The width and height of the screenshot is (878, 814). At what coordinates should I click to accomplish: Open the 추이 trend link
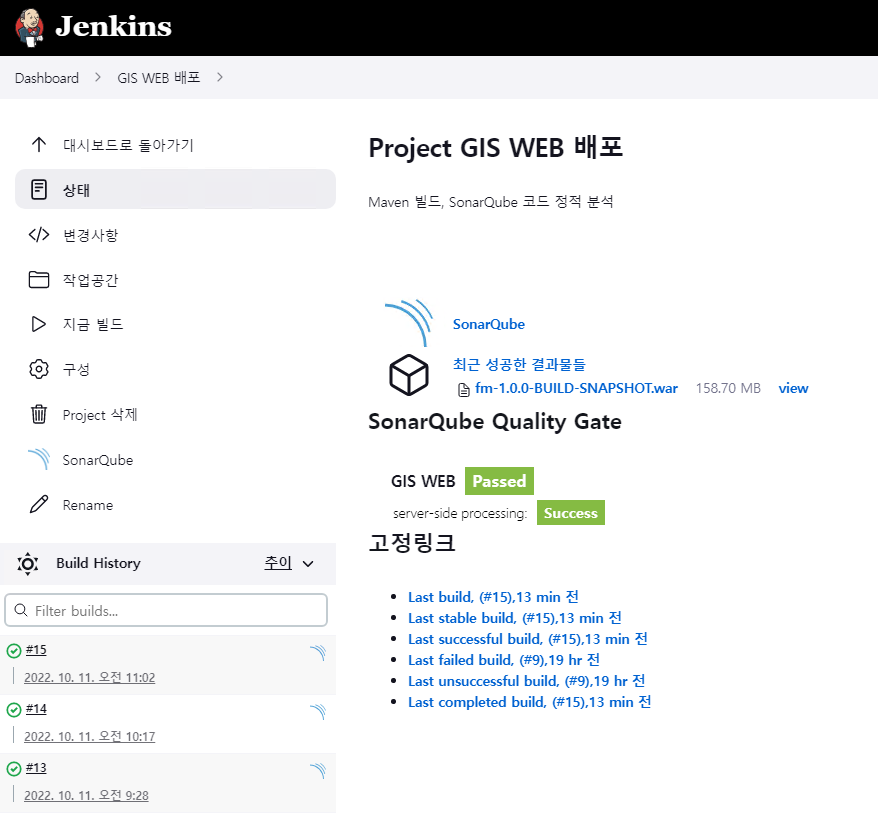coord(278,563)
